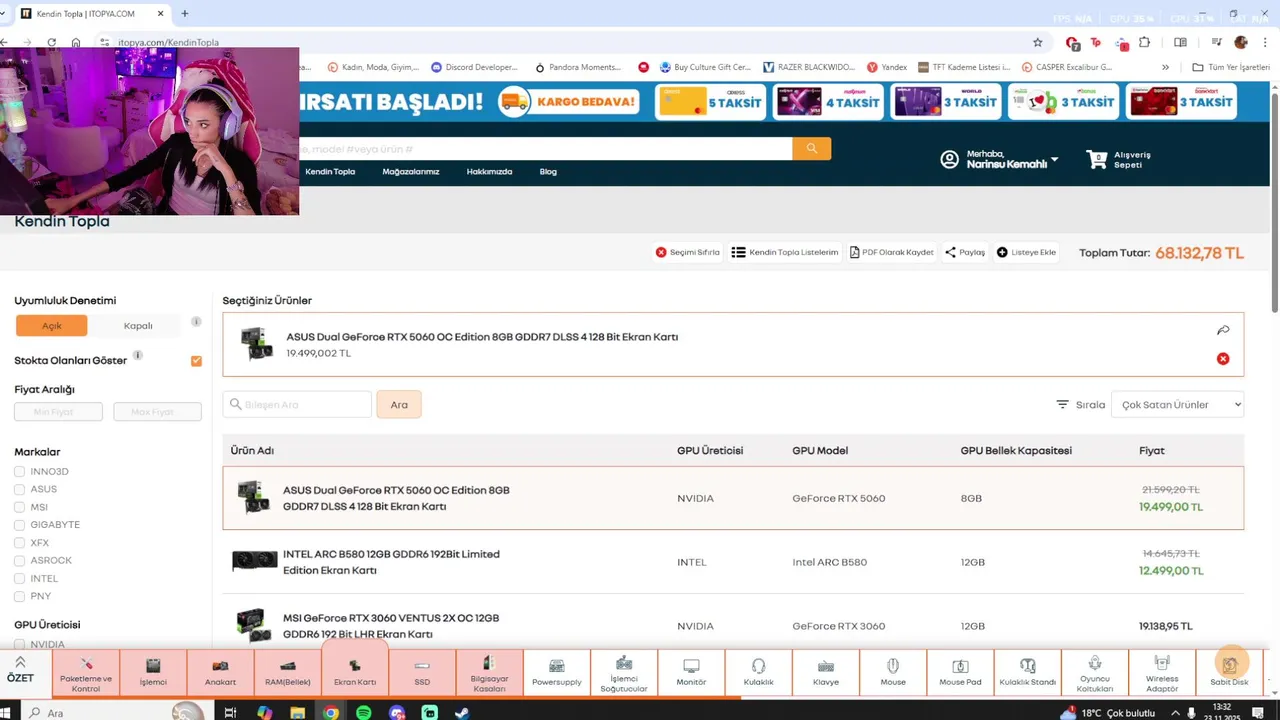Viewport: 1280px width, 720px height.
Task: Open the Blog menu item
Action: pyautogui.click(x=548, y=172)
